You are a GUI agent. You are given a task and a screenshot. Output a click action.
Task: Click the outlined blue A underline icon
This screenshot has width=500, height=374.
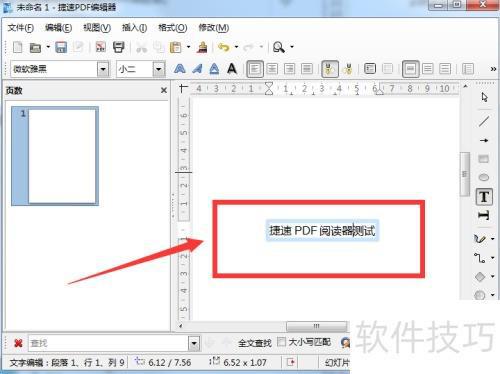tap(214, 69)
